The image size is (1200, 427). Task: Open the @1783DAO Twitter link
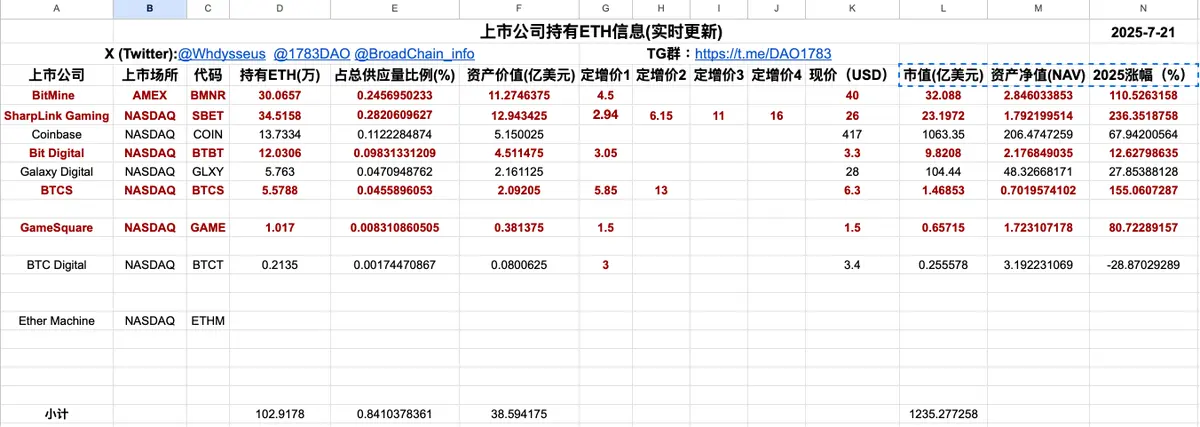click(x=310, y=53)
